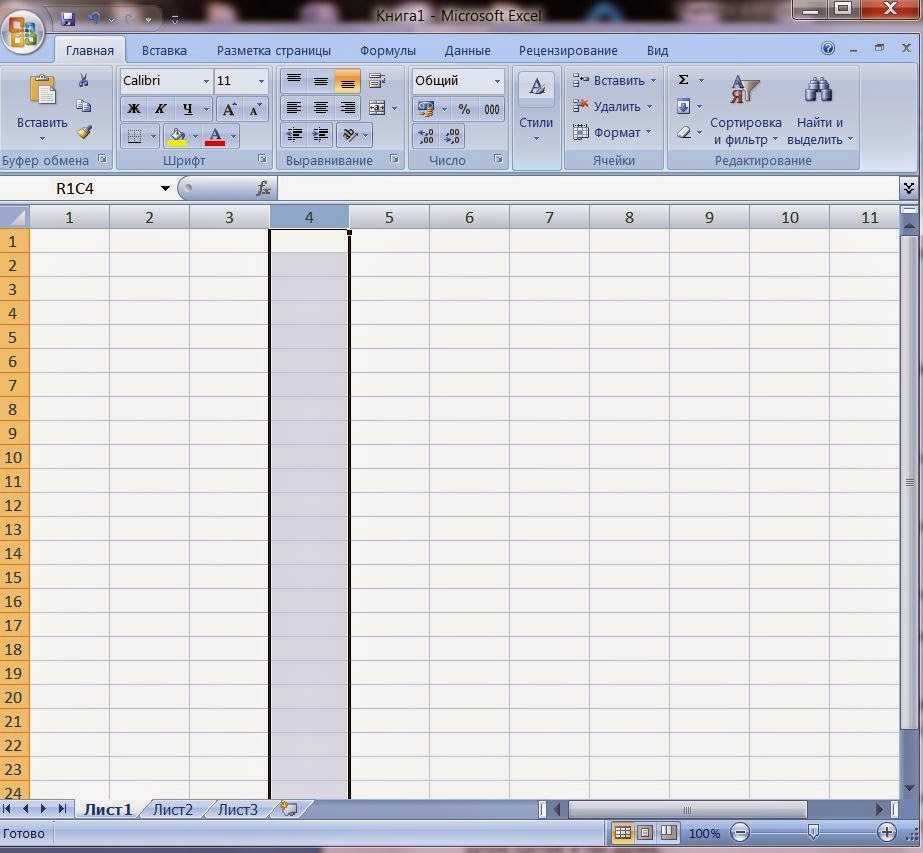Activate the Format Painter brush

84,132
